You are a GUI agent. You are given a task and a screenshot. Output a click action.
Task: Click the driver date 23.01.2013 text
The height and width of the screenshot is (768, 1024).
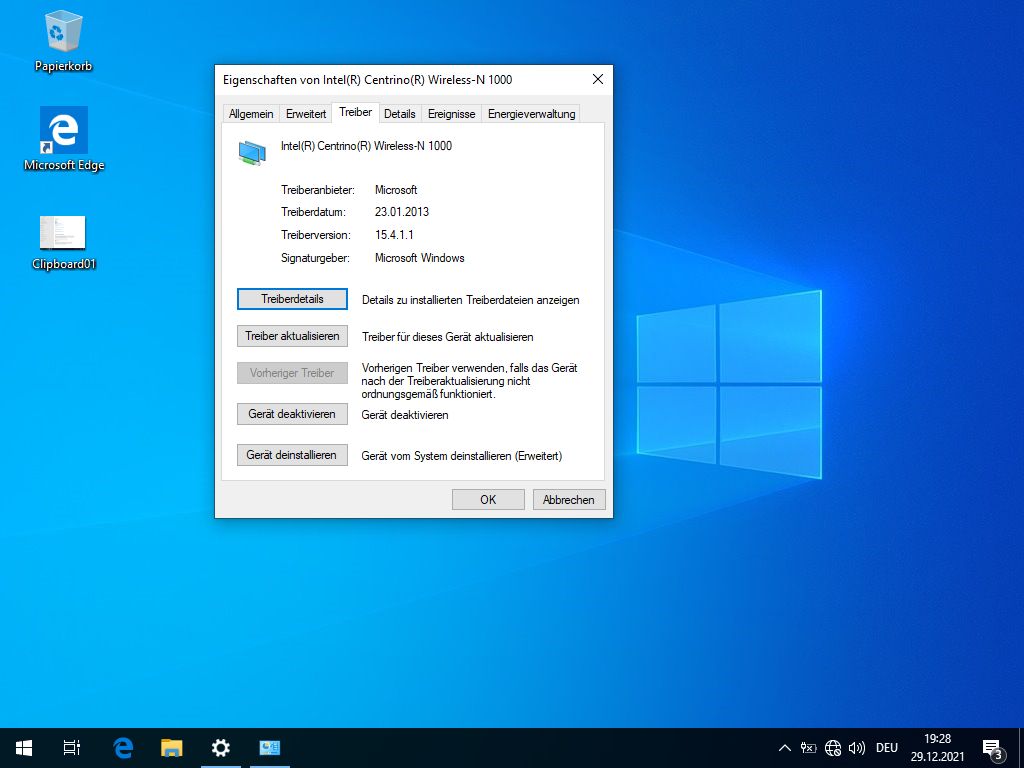pos(402,212)
